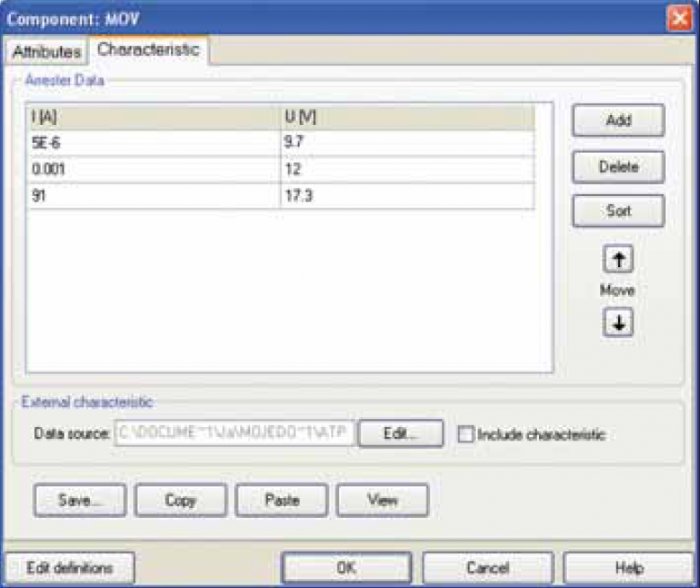Viewport: 700px width, 588px height.
Task: Delete the selected arrester data row
Action: point(618,167)
